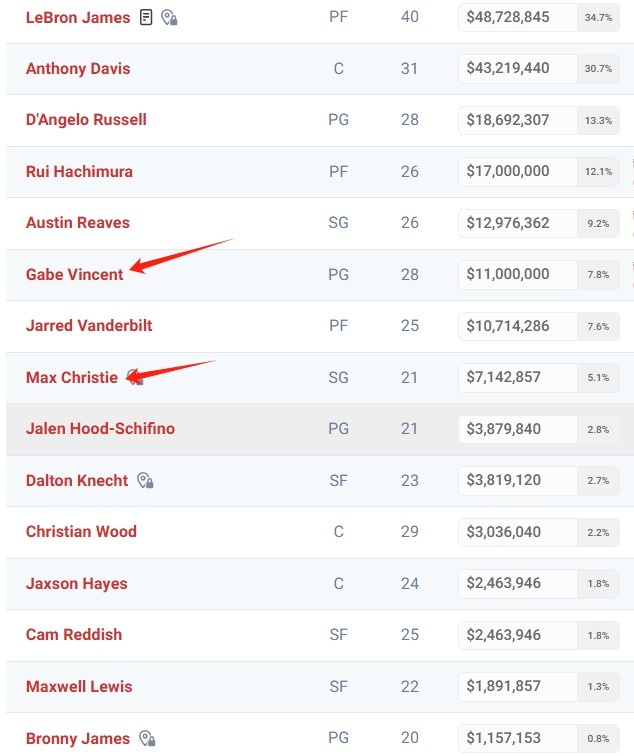634x756 pixels.
Task: Select Rui Hachimura name link
Action: click(x=79, y=171)
